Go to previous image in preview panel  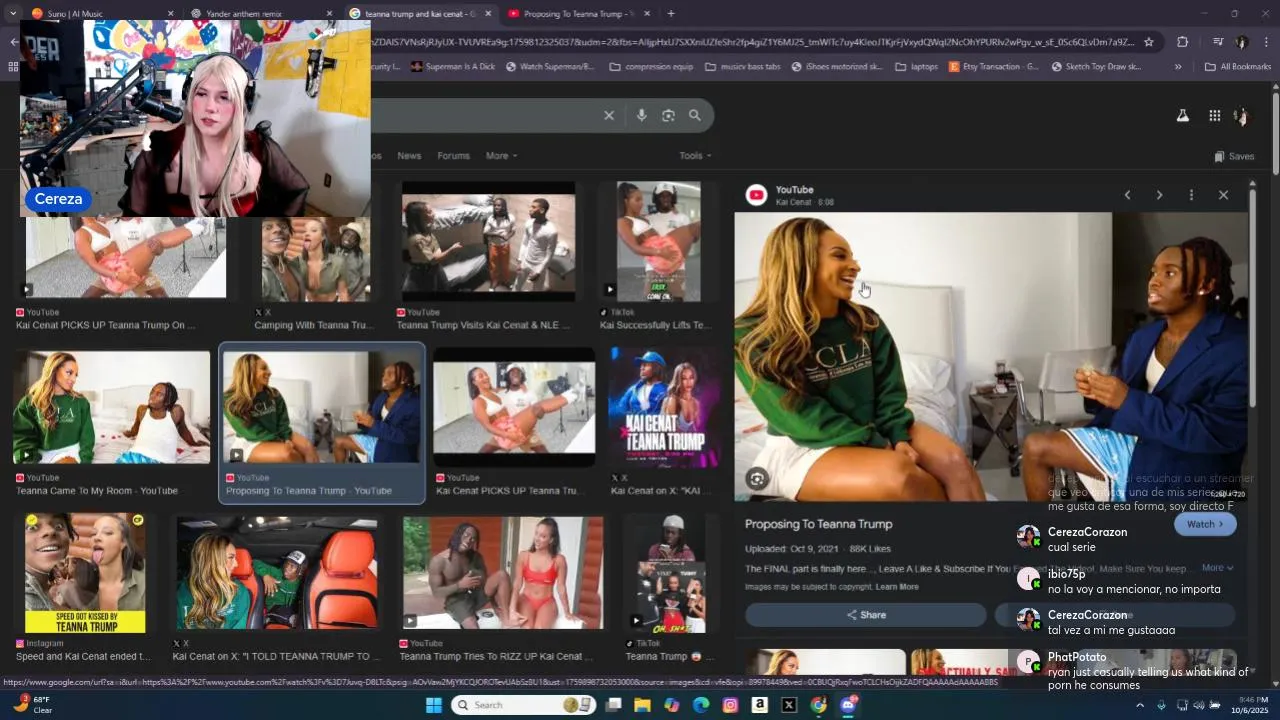pos(1127,195)
